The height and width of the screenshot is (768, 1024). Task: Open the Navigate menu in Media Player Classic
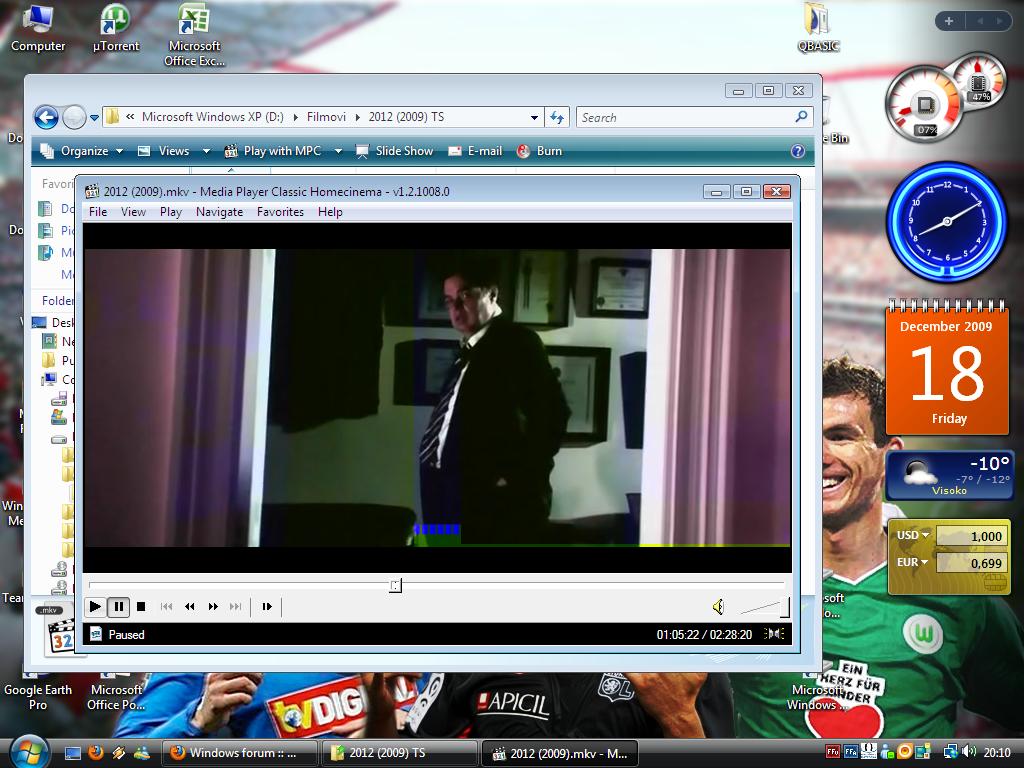coord(219,212)
